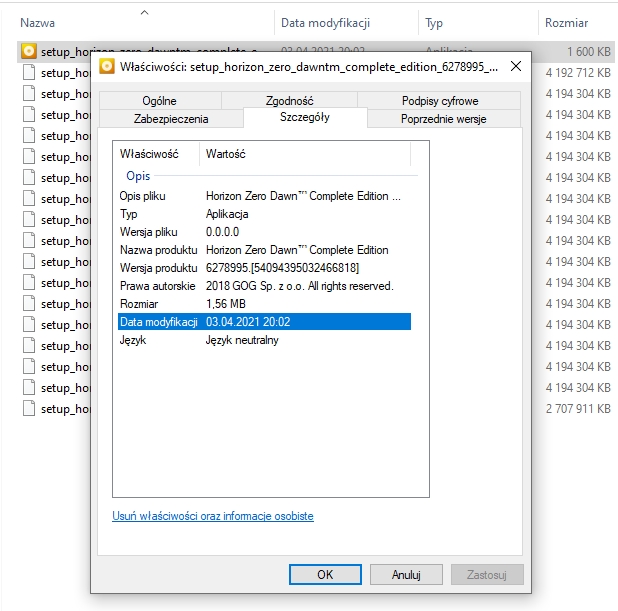Confirm with the OK button
The height and width of the screenshot is (611, 618).
(325, 574)
